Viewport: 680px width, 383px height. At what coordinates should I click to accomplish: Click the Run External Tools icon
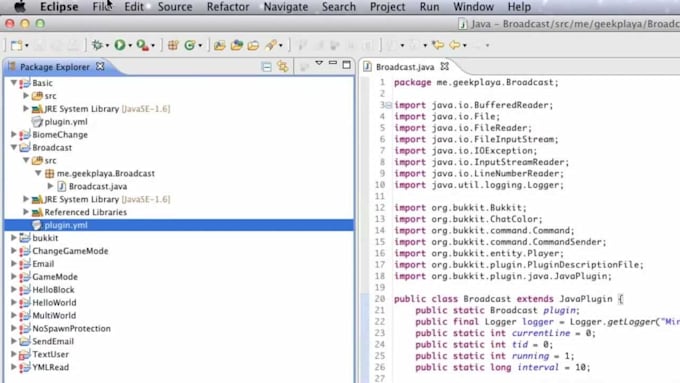142,45
